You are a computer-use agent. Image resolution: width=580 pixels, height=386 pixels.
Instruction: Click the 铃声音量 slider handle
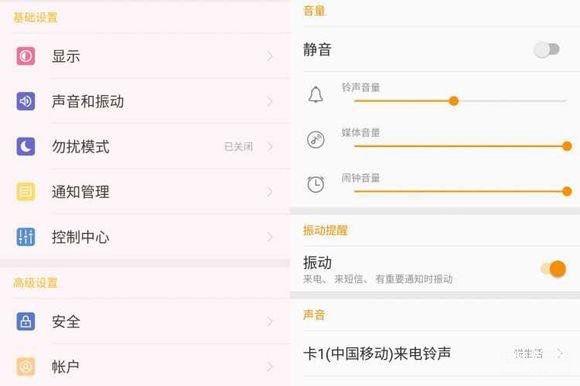coord(453,101)
